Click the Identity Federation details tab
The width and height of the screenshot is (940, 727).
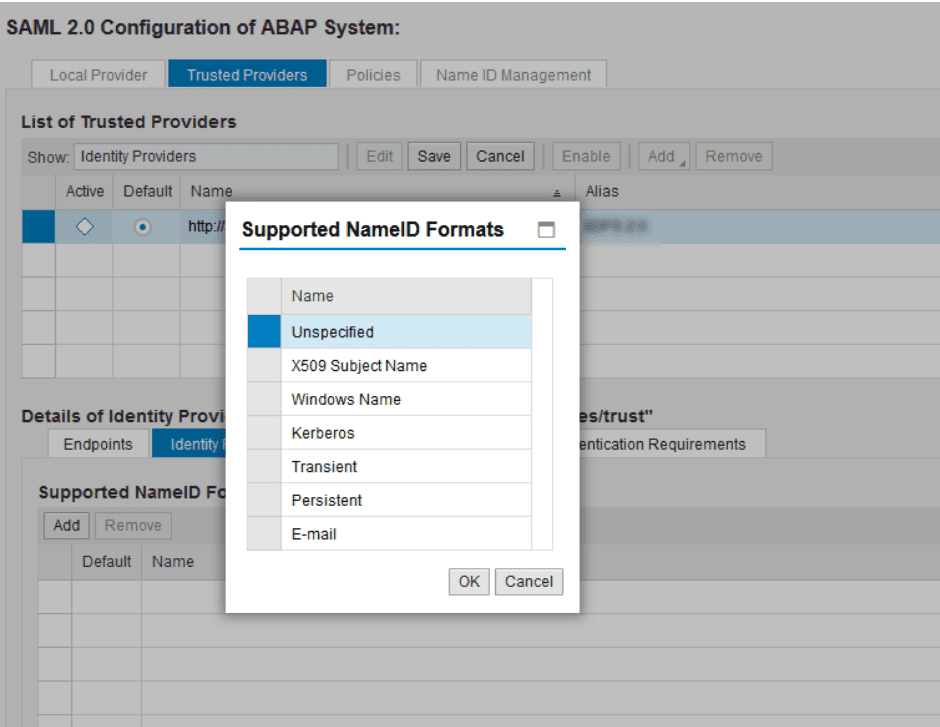click(191, 444)
